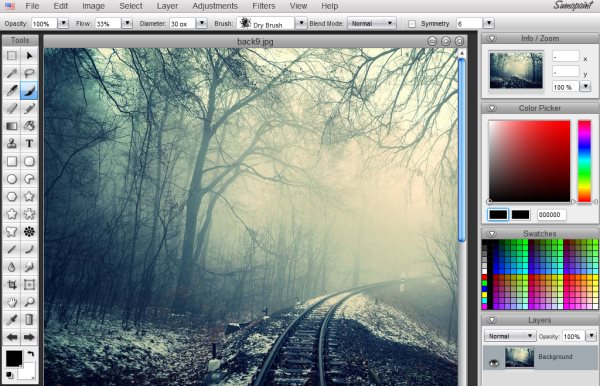Open the Edit menu
Viewport: 600px width, 386px height.
60,6
